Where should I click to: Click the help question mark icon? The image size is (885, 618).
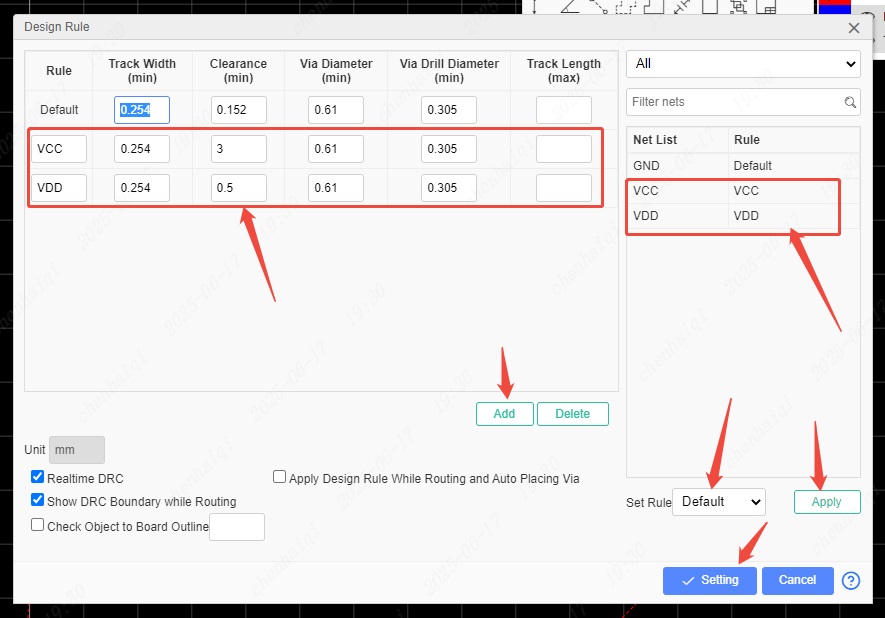[851, 581]
